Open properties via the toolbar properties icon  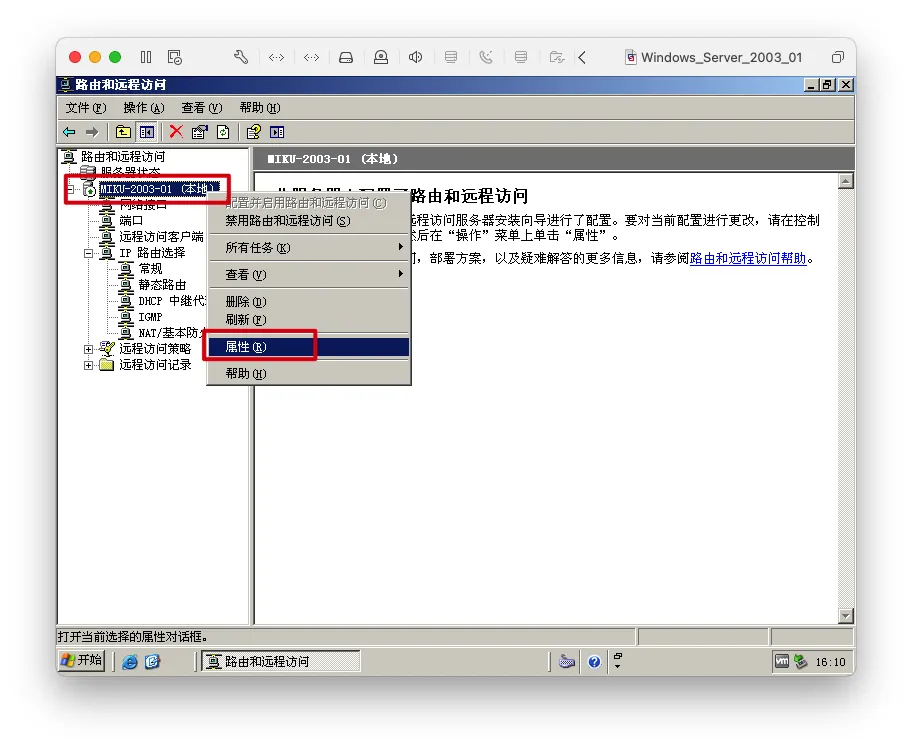point(200,132)
